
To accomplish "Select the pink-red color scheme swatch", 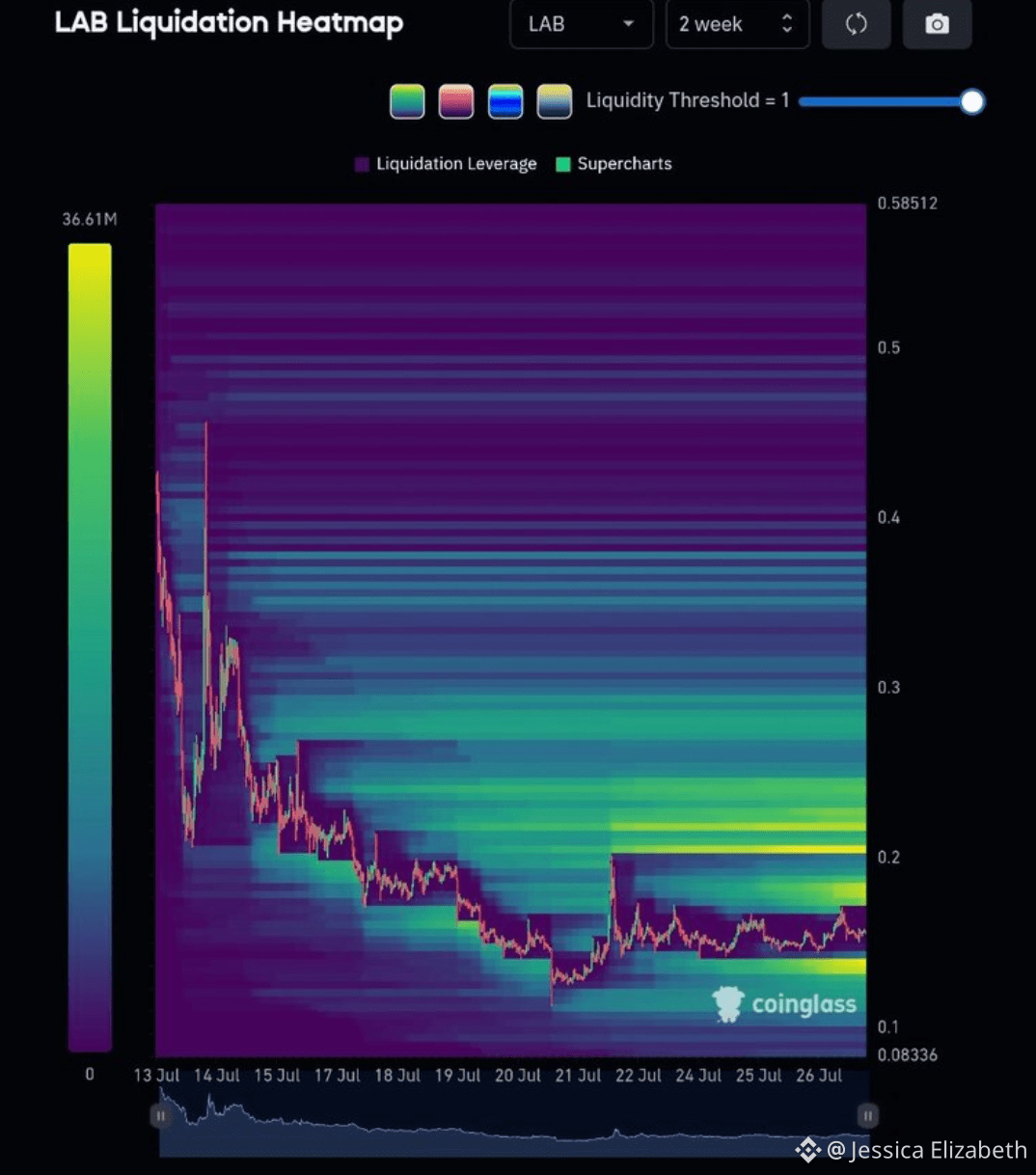I will pyautogui.click(x=456, y=101).
